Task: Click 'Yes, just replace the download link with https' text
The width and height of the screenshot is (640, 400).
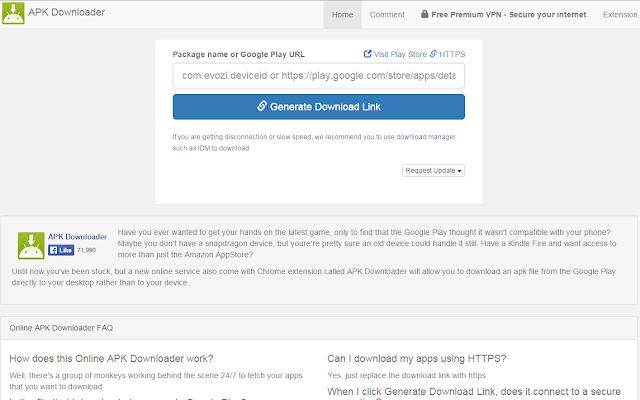Action: click(x=407, y=376)
